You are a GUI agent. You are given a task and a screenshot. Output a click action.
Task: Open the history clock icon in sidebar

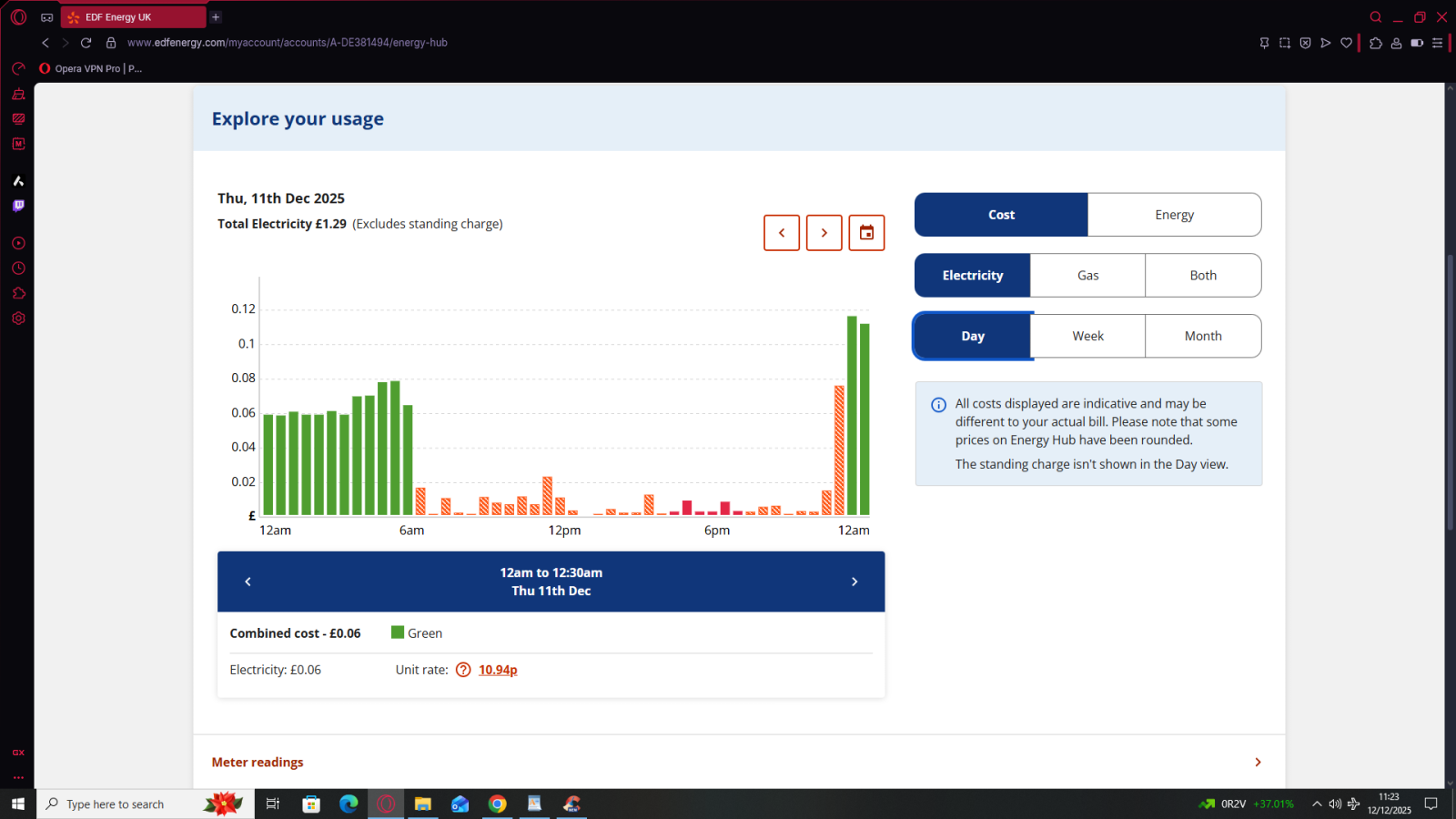18,268
